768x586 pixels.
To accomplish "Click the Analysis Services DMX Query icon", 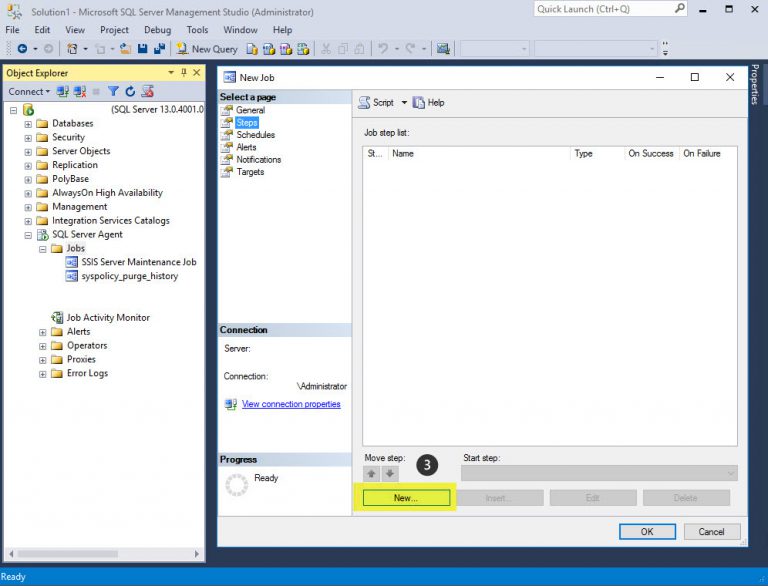I will [286, 49].
